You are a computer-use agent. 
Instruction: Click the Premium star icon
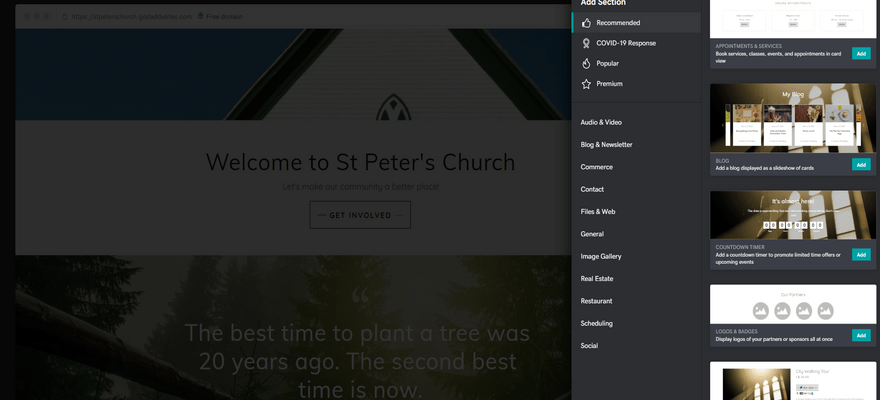(x=586, y=84)
